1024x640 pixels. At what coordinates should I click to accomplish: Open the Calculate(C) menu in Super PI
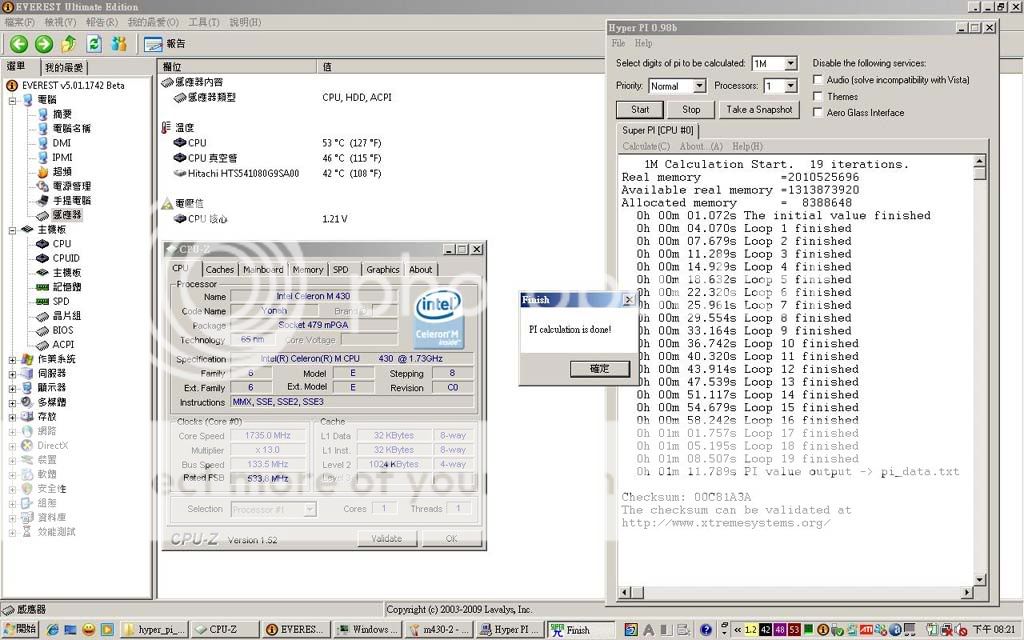646,146
